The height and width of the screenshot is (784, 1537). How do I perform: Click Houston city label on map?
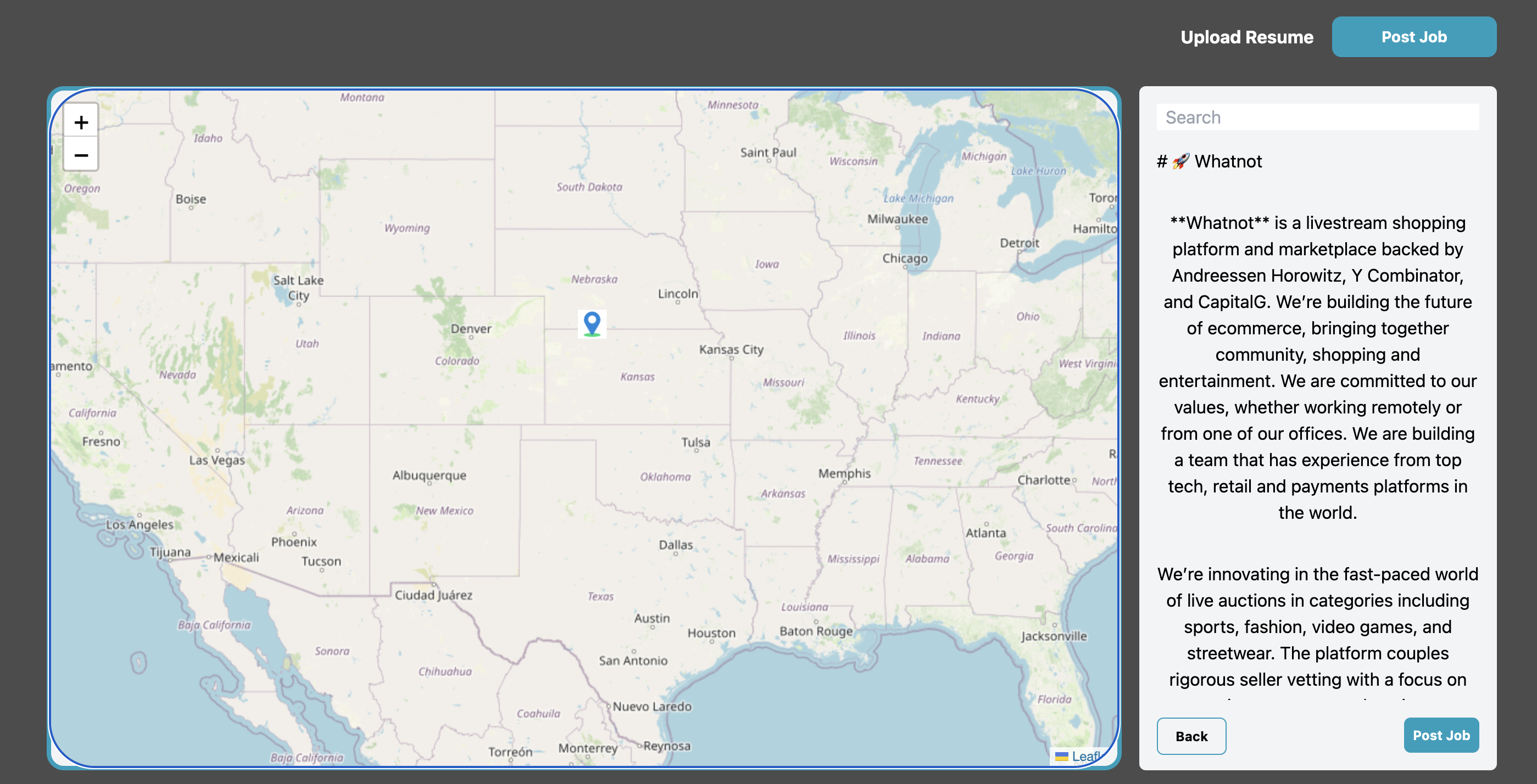tap(711, 632)
